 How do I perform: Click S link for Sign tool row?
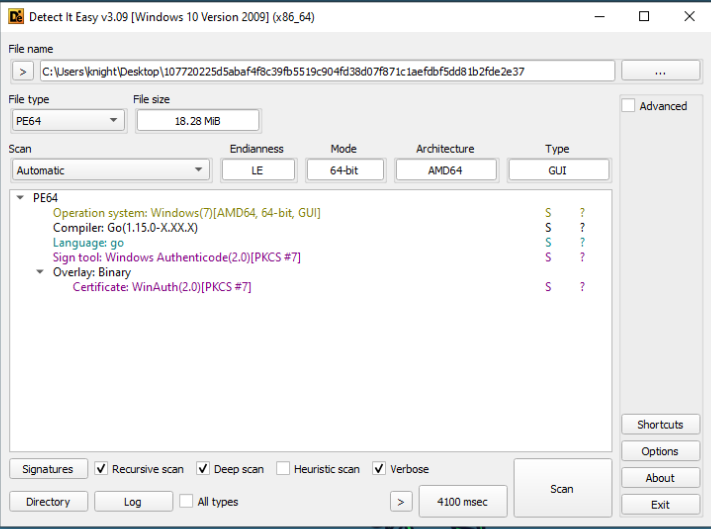point(548,257)
